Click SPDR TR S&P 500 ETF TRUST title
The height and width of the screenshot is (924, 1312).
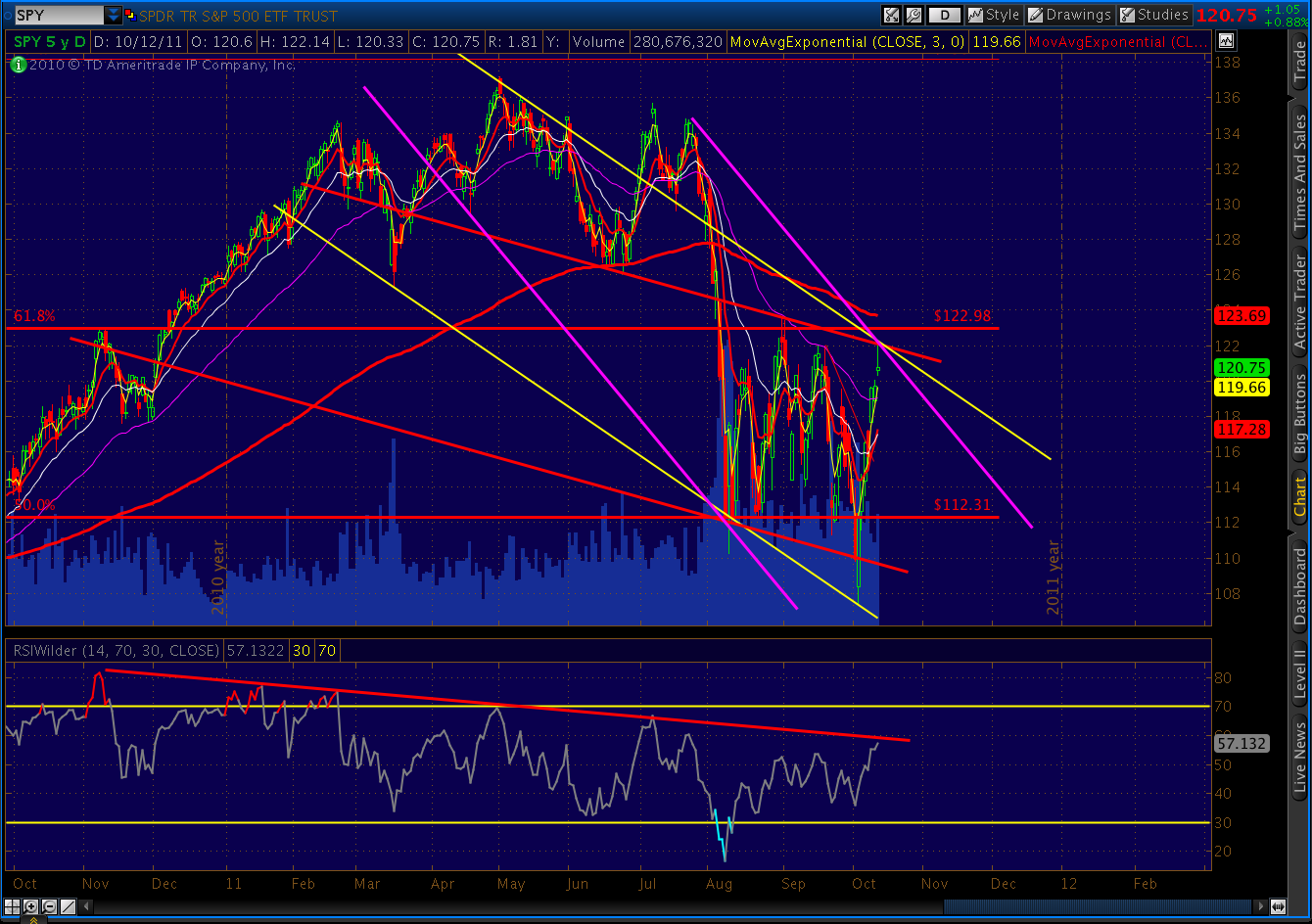pyautogui.click(x=239, y=17)
